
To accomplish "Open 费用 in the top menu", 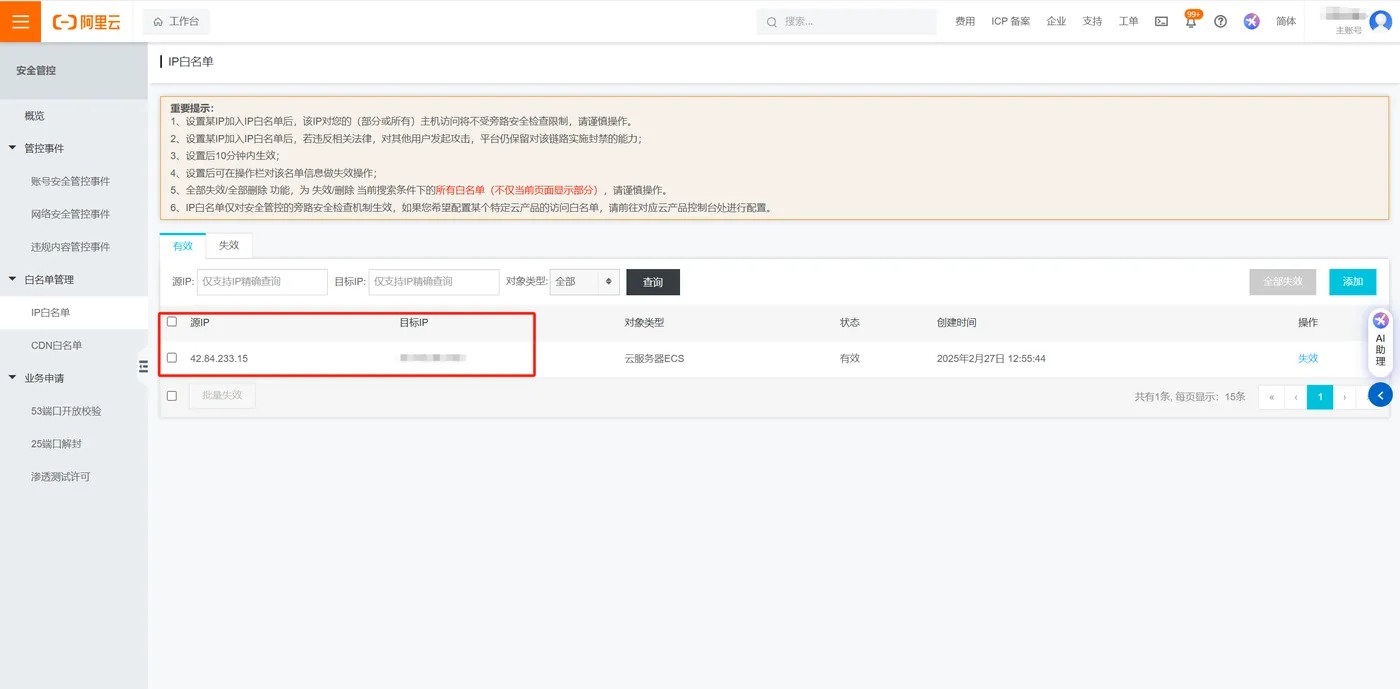I will point(965,21).
